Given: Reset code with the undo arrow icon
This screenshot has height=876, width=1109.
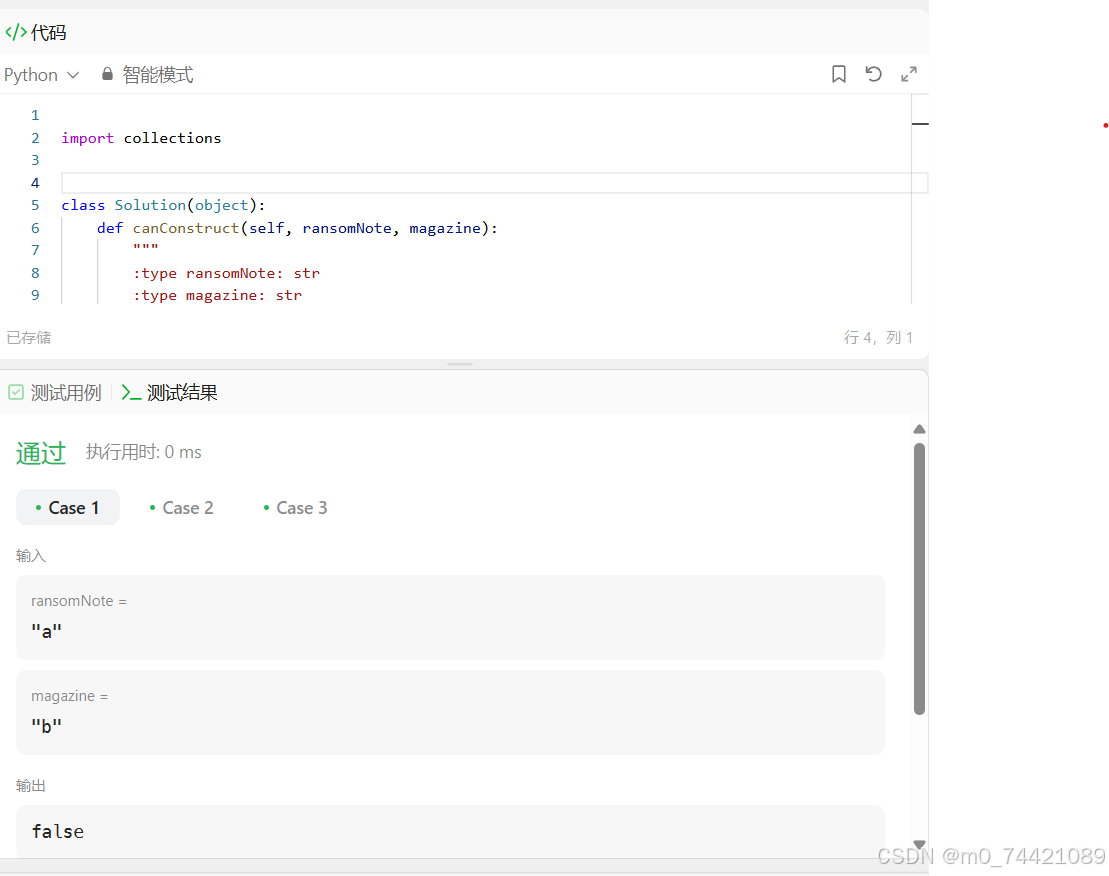Looking at the screenshot, I should 873,74.
